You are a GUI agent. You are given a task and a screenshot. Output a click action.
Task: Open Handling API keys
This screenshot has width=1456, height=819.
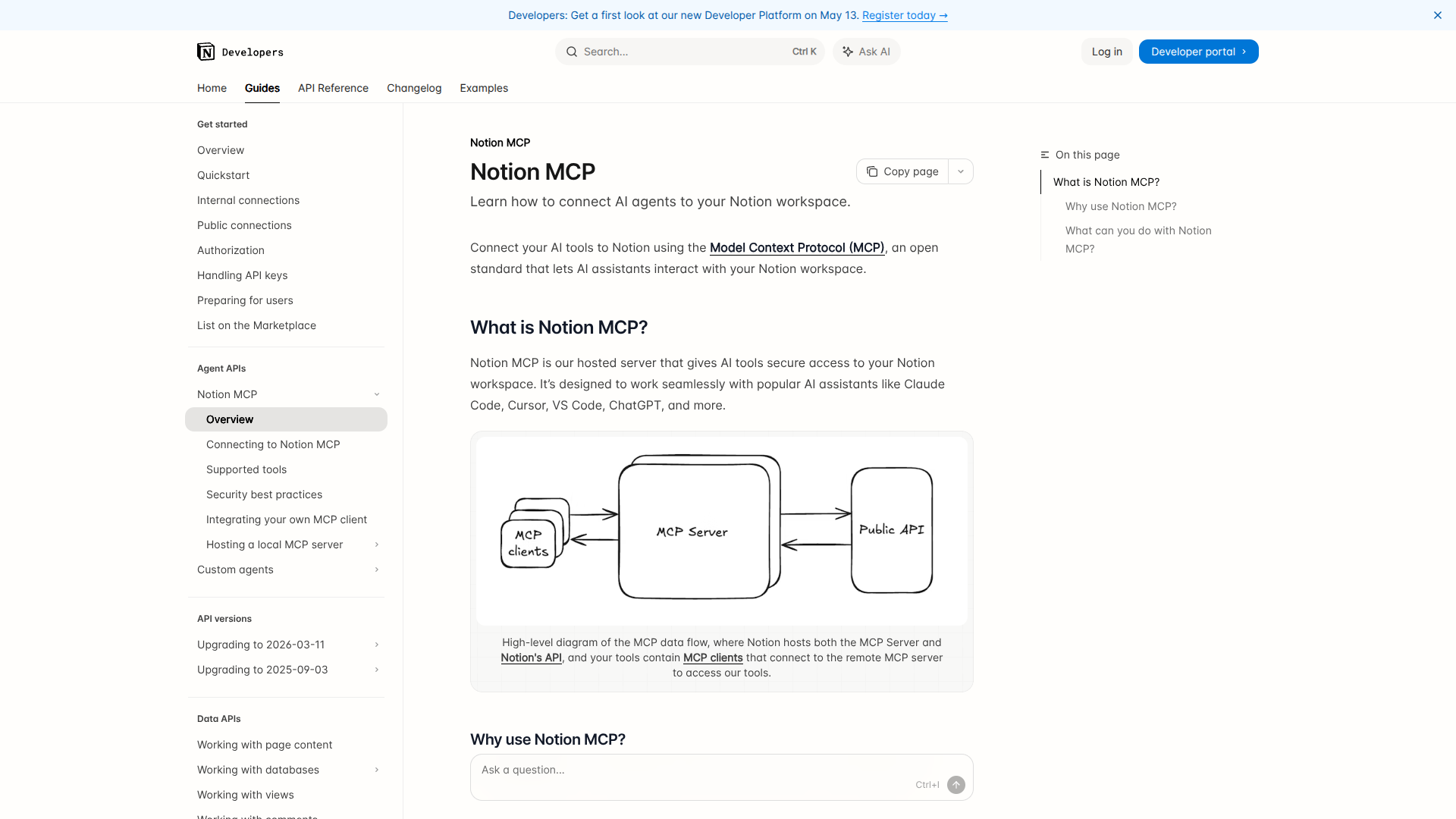pyautogui.click(x=242, y=275)
